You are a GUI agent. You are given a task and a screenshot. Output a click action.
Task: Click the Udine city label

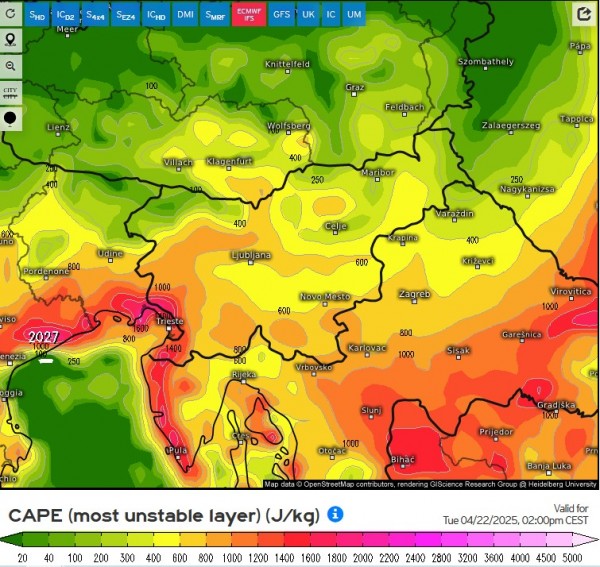click(110, 253)
